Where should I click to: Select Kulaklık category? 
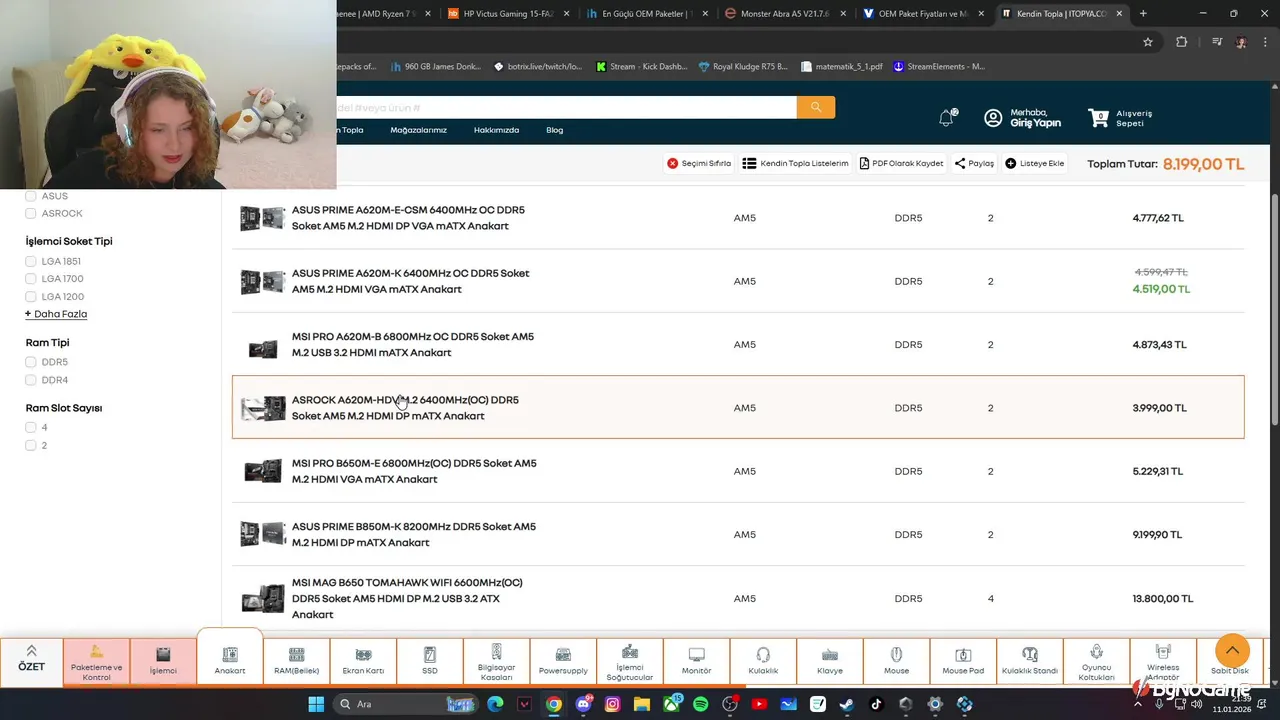pyautogui.click(x=763, y=662)
